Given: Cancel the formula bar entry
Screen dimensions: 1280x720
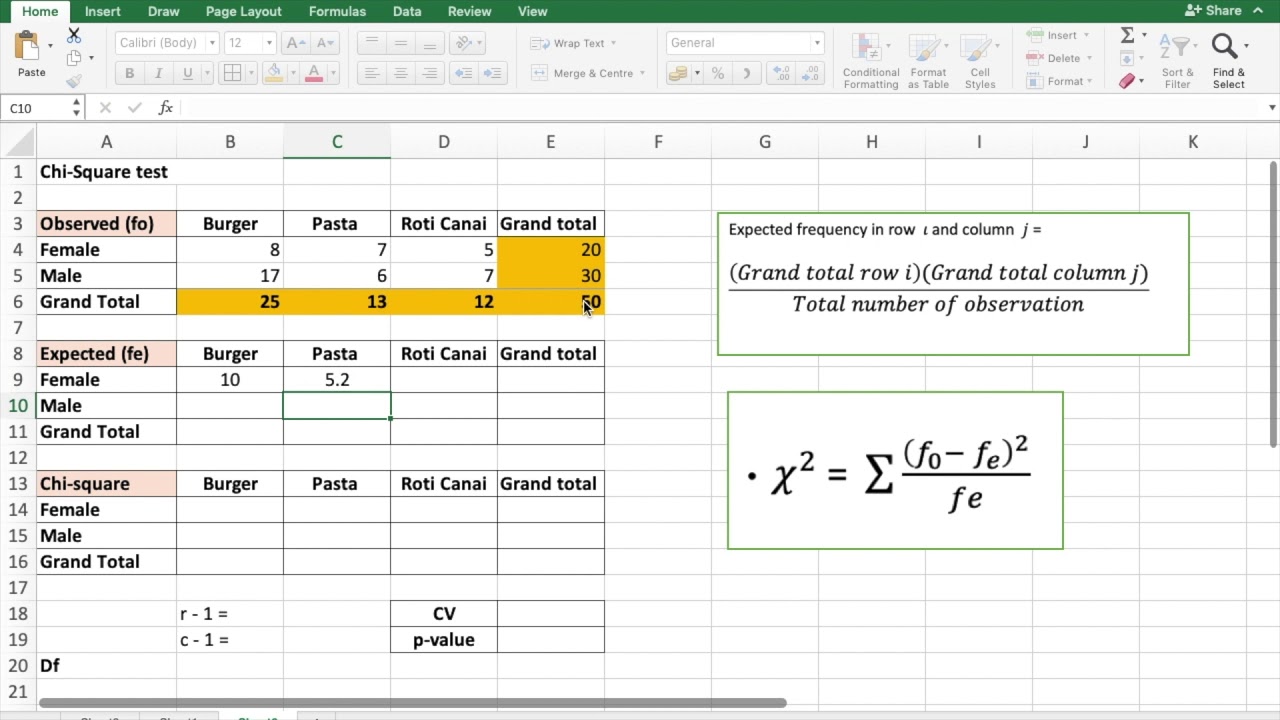Looking at the screenshot, I should [106, 108].
